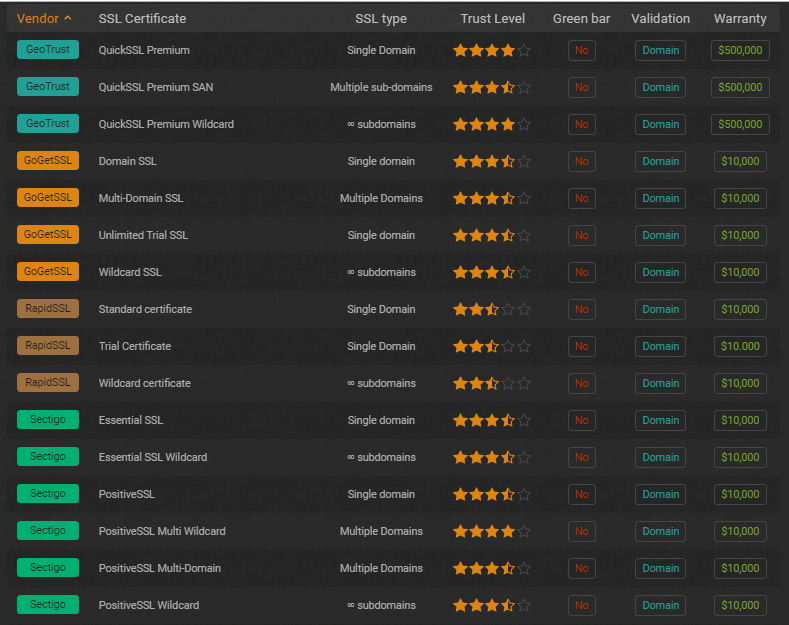Sort table by Vendor column header

[x=44, y=19]
